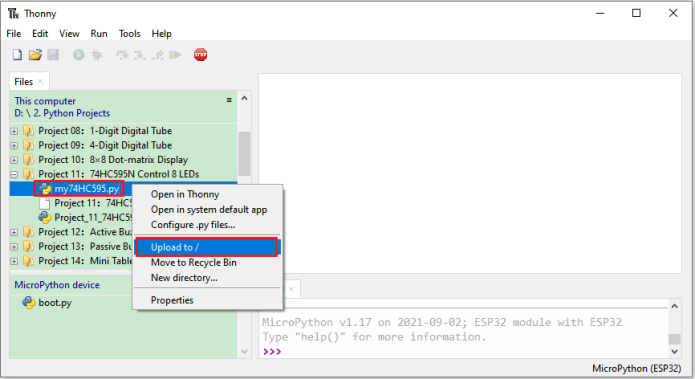Viewport: 695px width, 379px height.
Task: Open the View menu
Action: (x=69, y=34)
